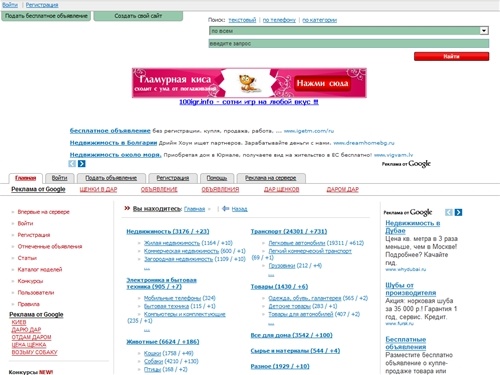The height and width of the screenshot is (375, 500).
Task: Select 'текстовый' search mode link
Action: click(x=242, y=20)
